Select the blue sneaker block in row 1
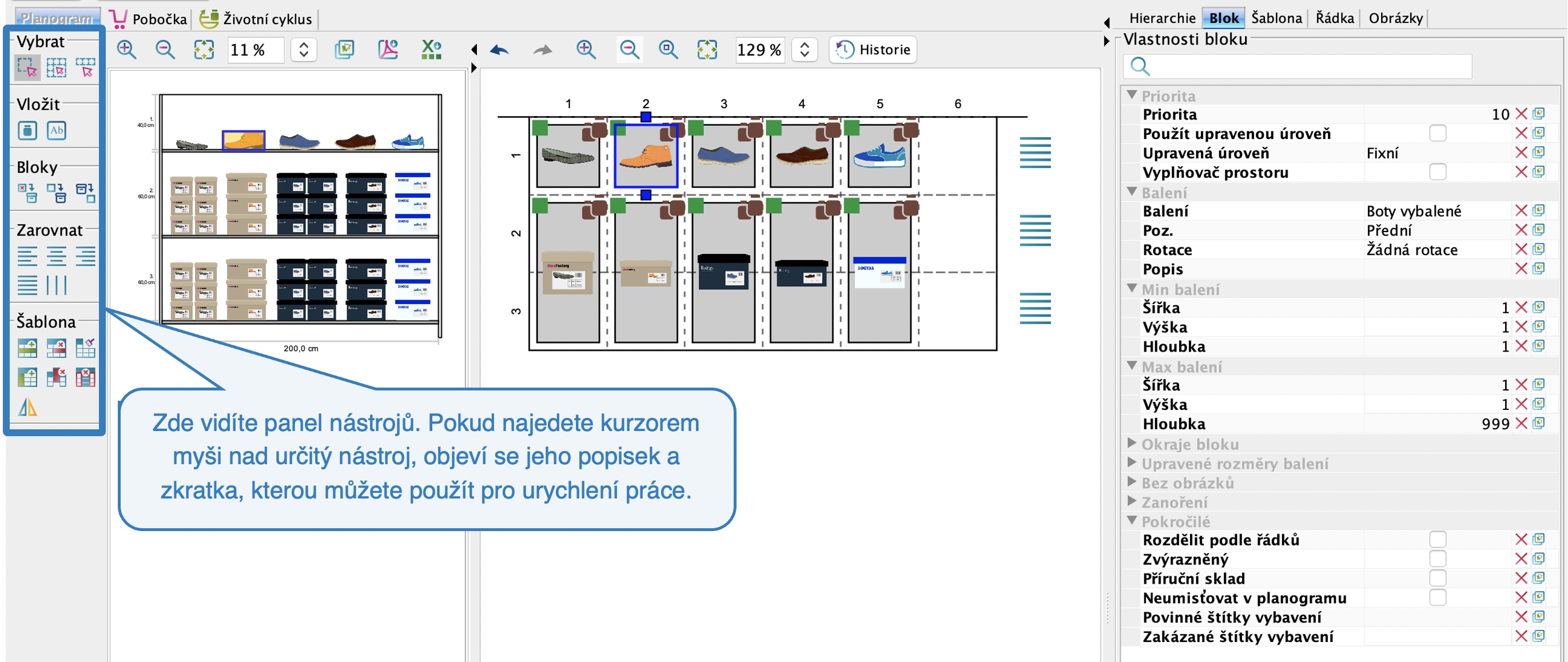Image resolution: width=1568 pixels, height=662 pixels. tap(879, 155)
